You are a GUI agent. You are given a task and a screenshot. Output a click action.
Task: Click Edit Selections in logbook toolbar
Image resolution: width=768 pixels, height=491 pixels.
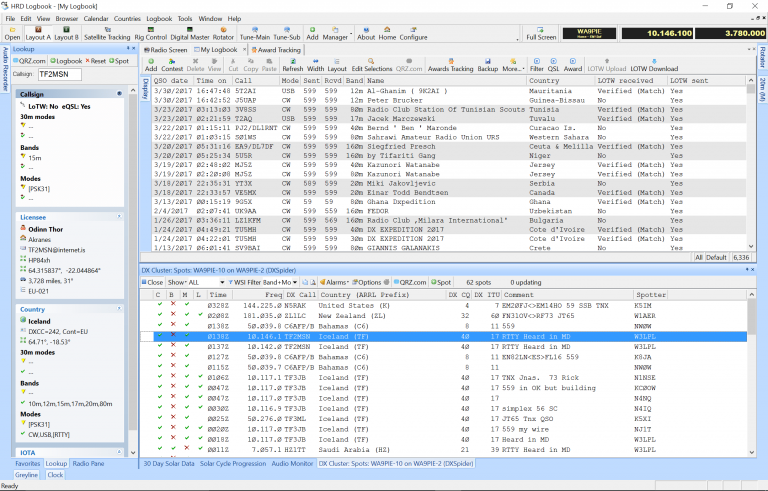coord(372,65)
